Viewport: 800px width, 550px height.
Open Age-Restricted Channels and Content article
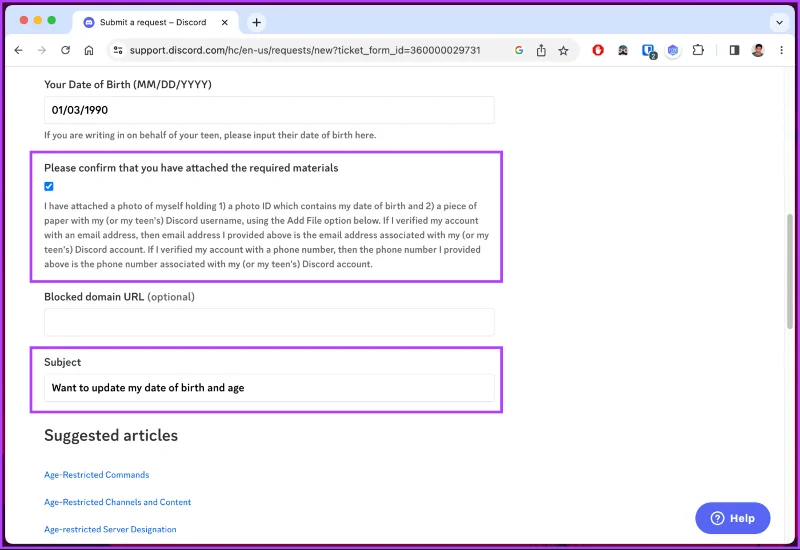click(117, 502)
